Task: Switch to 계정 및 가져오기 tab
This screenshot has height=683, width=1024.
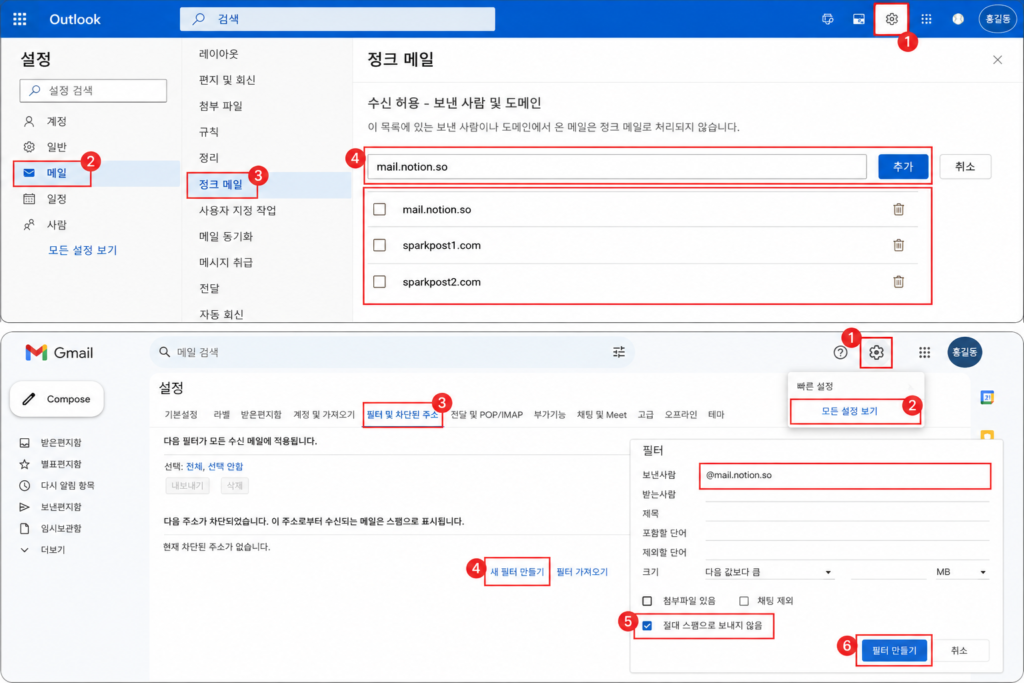Action: pos(324,415)
